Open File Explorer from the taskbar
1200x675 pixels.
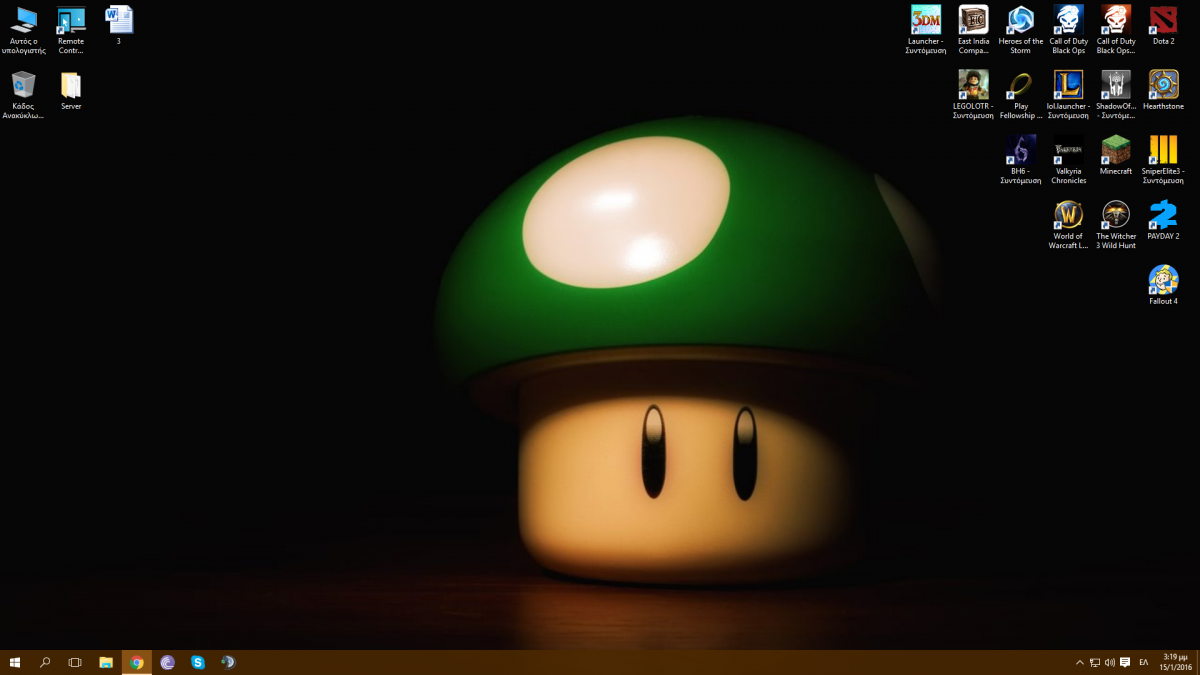(x=106, y=662)
